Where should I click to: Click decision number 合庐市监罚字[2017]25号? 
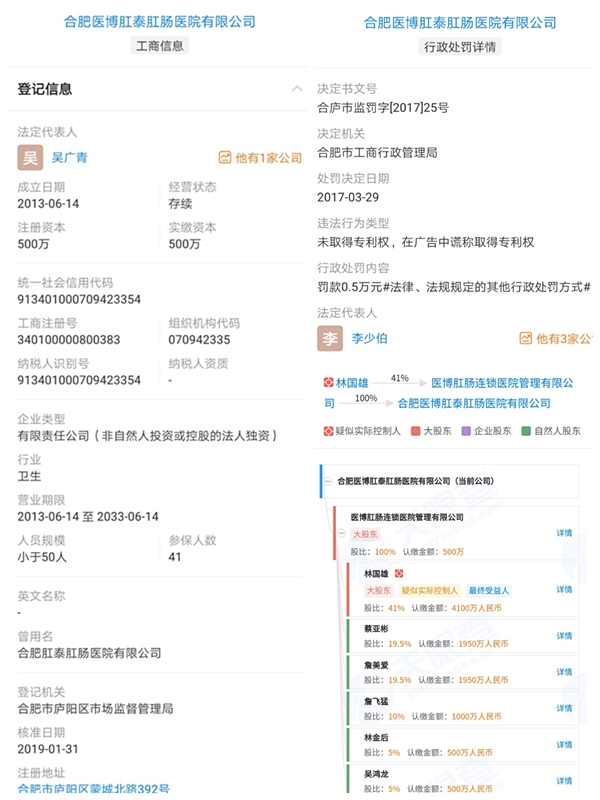coord(383,108)
